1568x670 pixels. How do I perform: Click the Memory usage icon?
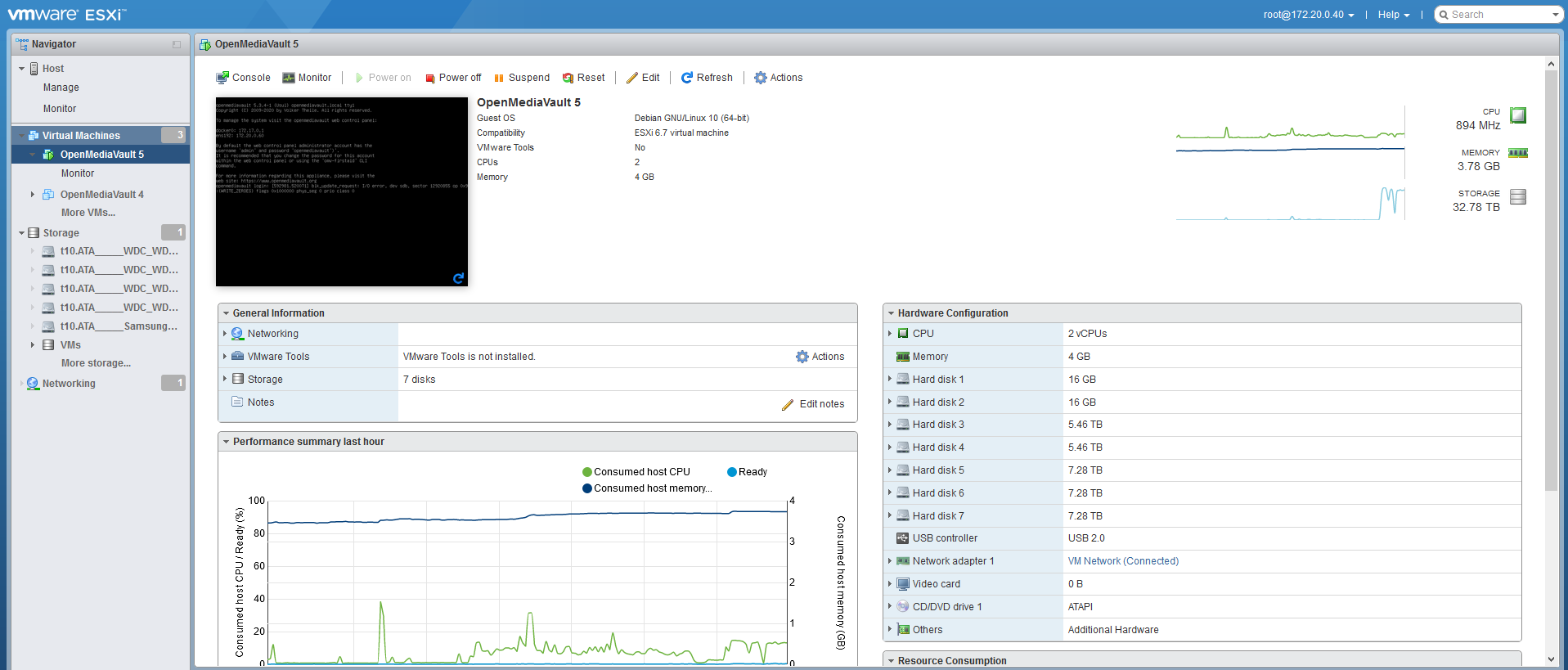coord(1518,153)
